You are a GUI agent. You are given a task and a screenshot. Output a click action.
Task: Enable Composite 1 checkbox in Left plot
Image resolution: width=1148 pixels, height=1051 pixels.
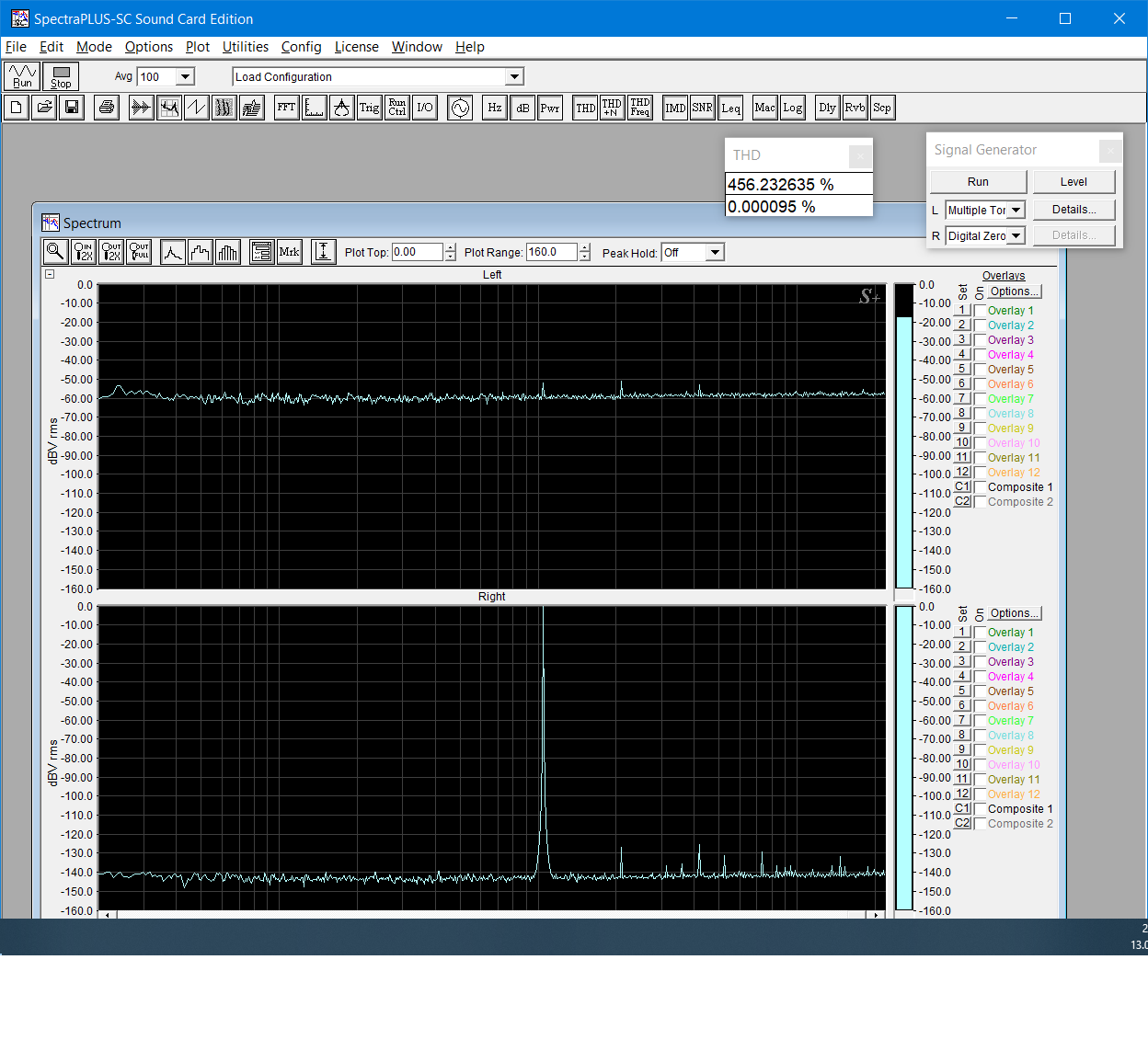(981, 487)
